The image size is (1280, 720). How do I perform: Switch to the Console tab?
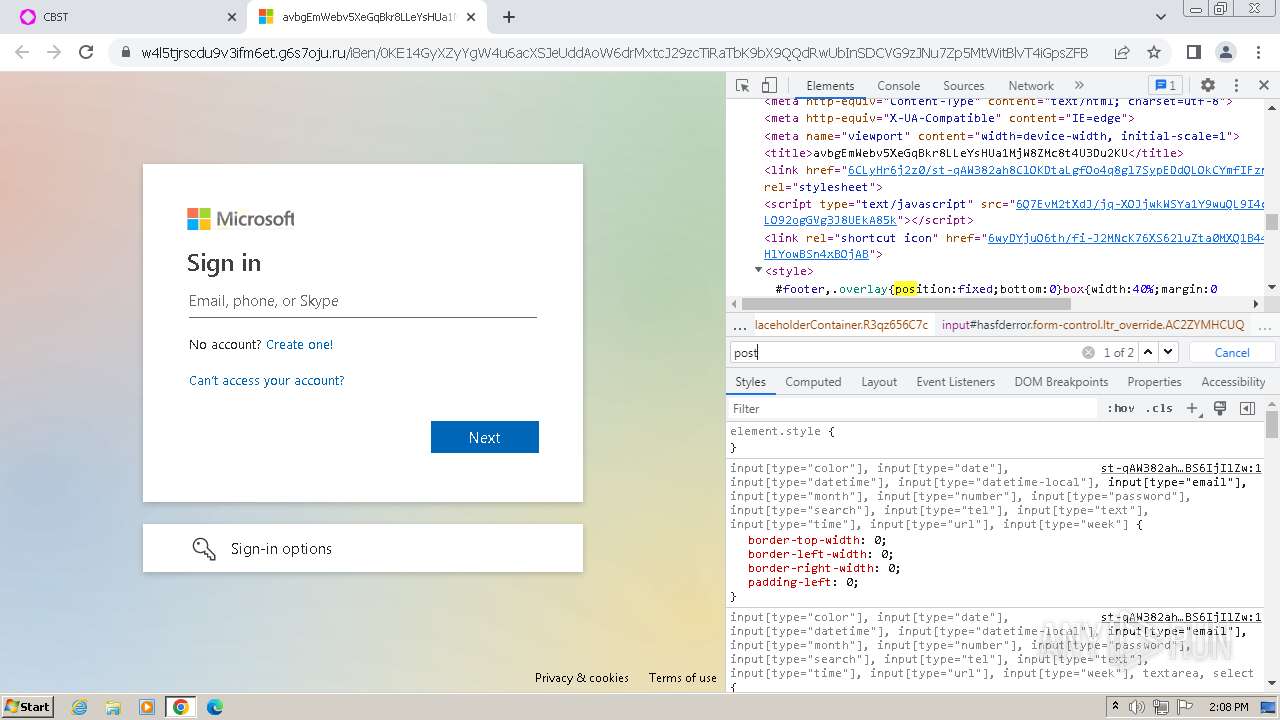[898, 86]
